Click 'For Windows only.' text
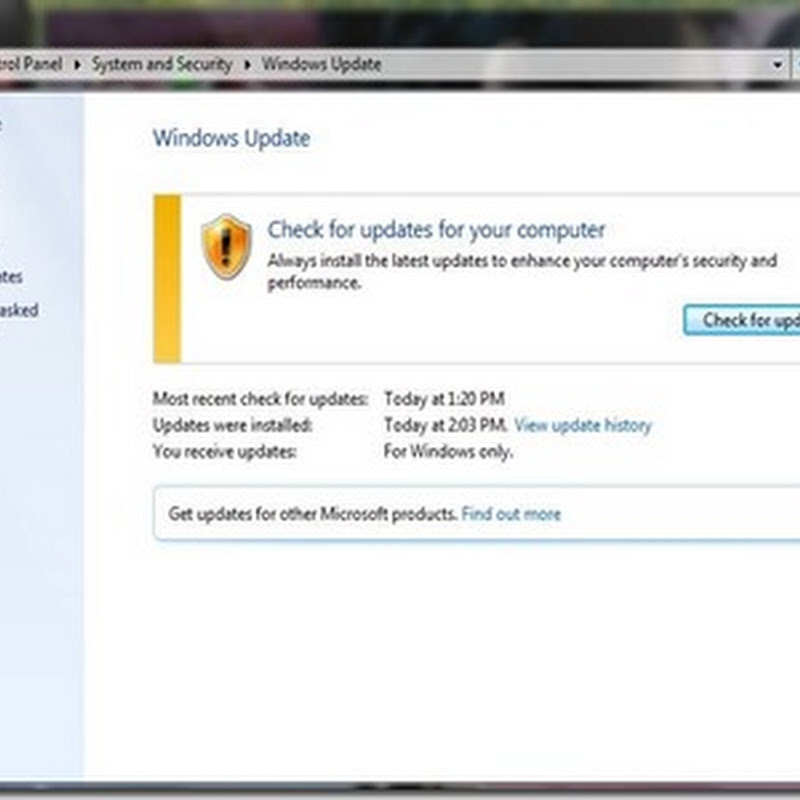 [x=448, y=452]
